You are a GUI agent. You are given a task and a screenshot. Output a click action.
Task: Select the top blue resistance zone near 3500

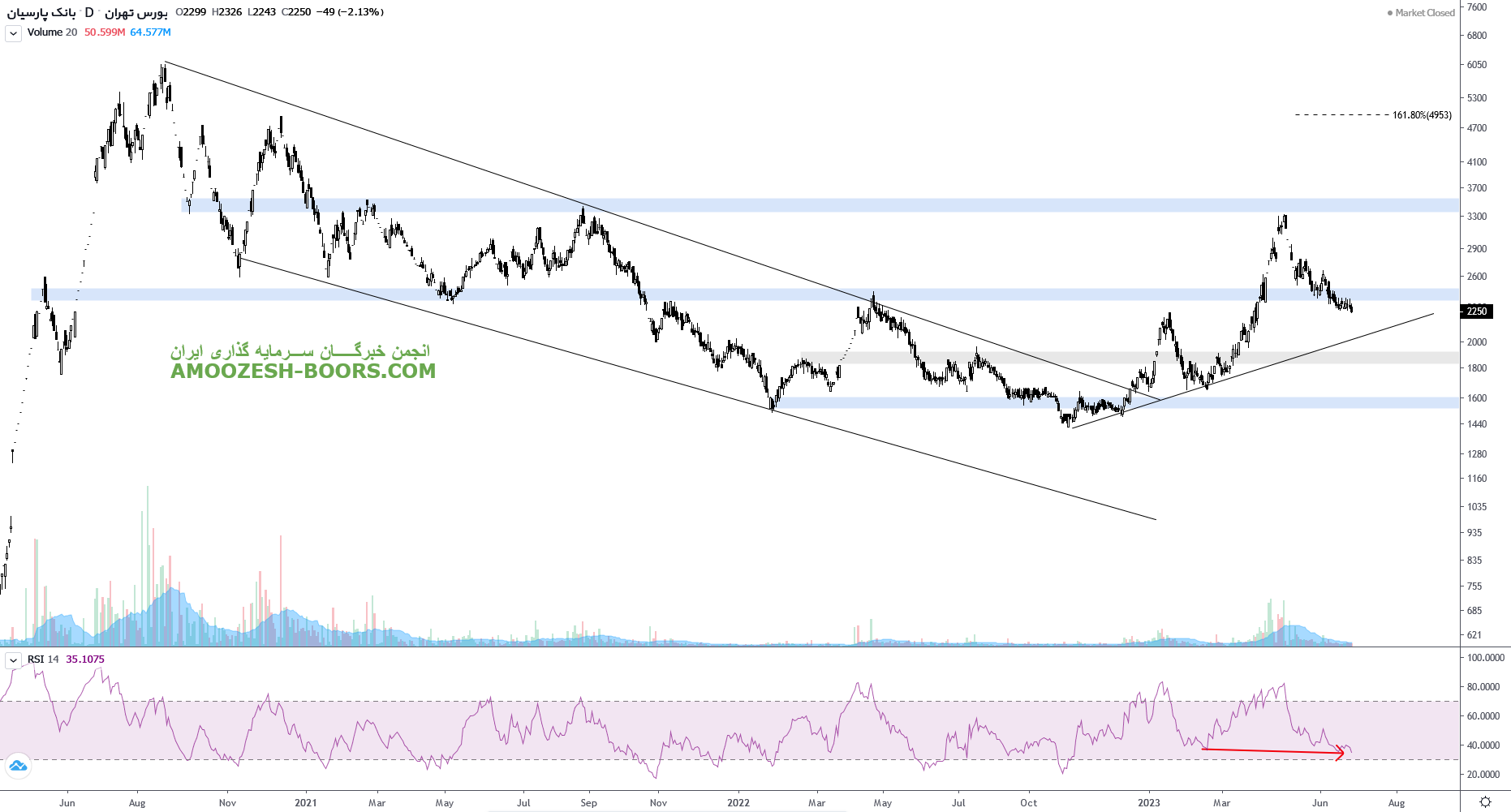(x=811, y=205)
